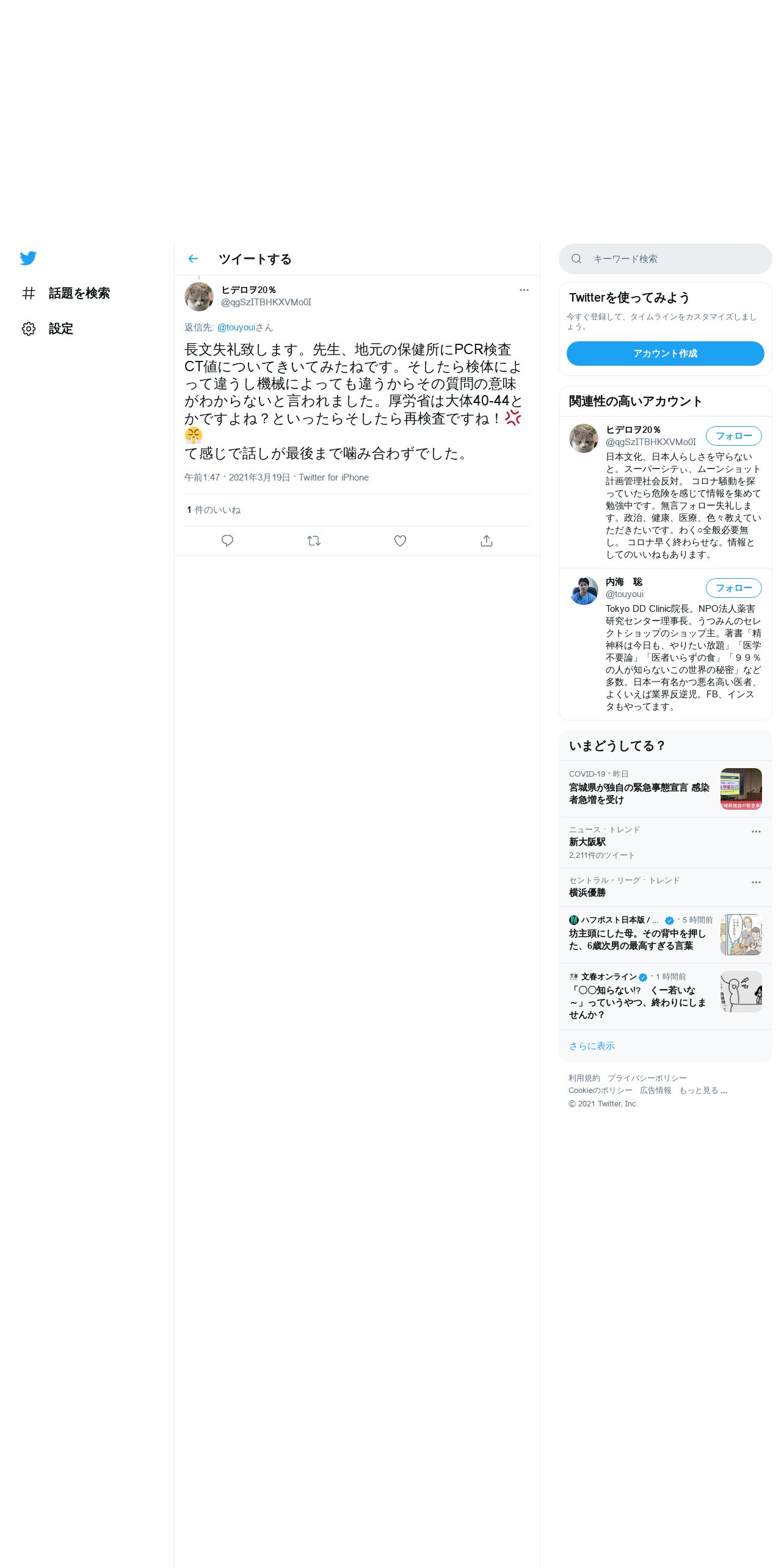Open more options for 新大阪駅 trend
784x1568 pixels.
[756, 832]
